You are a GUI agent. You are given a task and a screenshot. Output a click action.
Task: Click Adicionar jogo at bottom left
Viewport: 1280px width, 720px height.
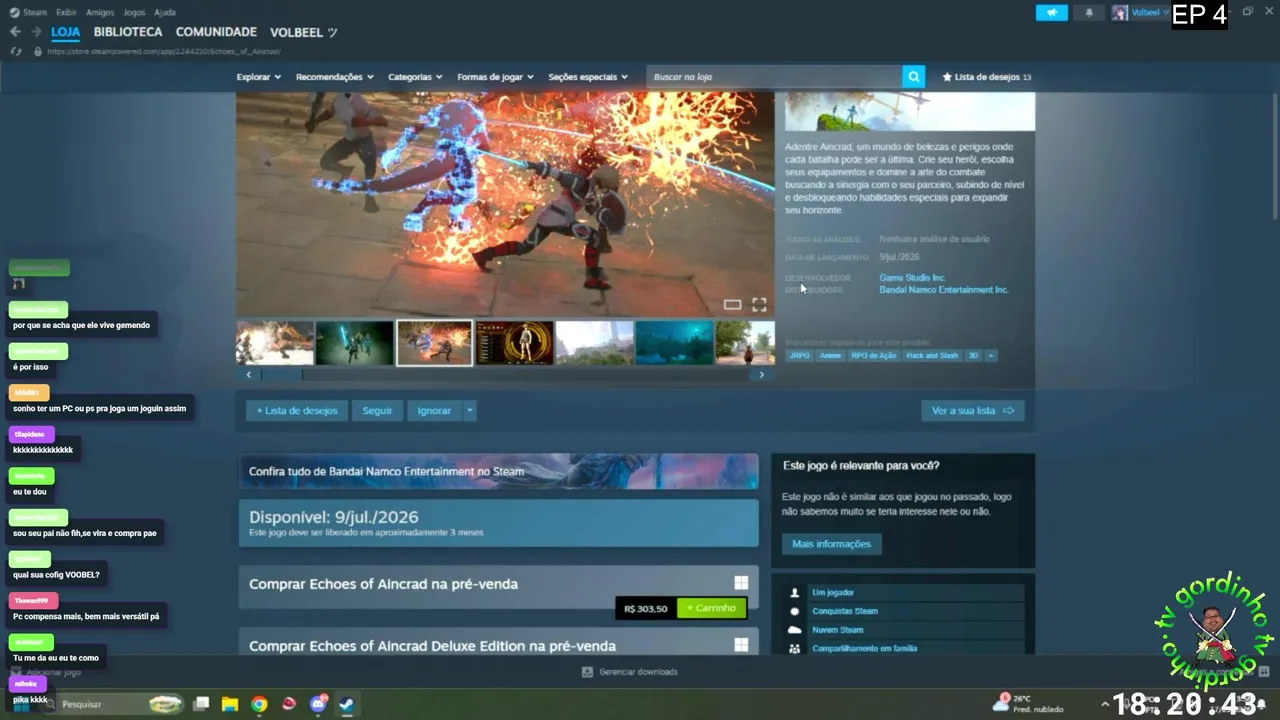pos(47,672)
